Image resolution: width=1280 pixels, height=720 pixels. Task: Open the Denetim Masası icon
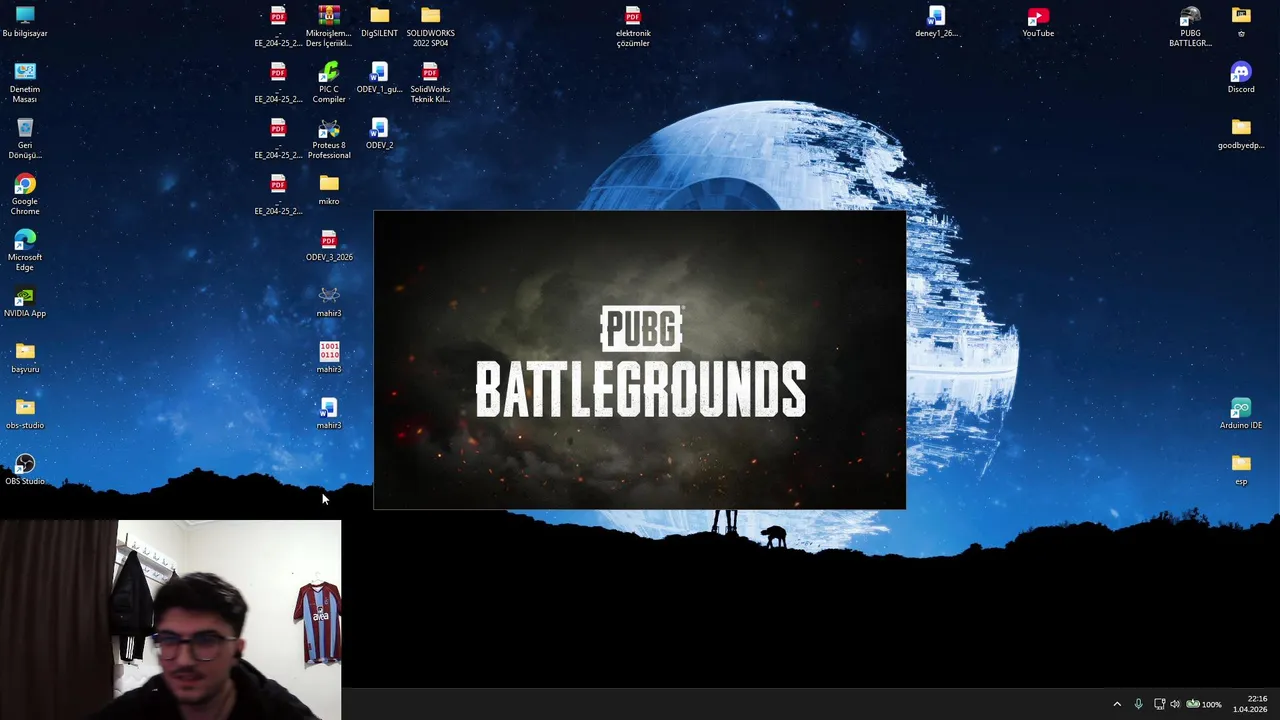point(25,82)
